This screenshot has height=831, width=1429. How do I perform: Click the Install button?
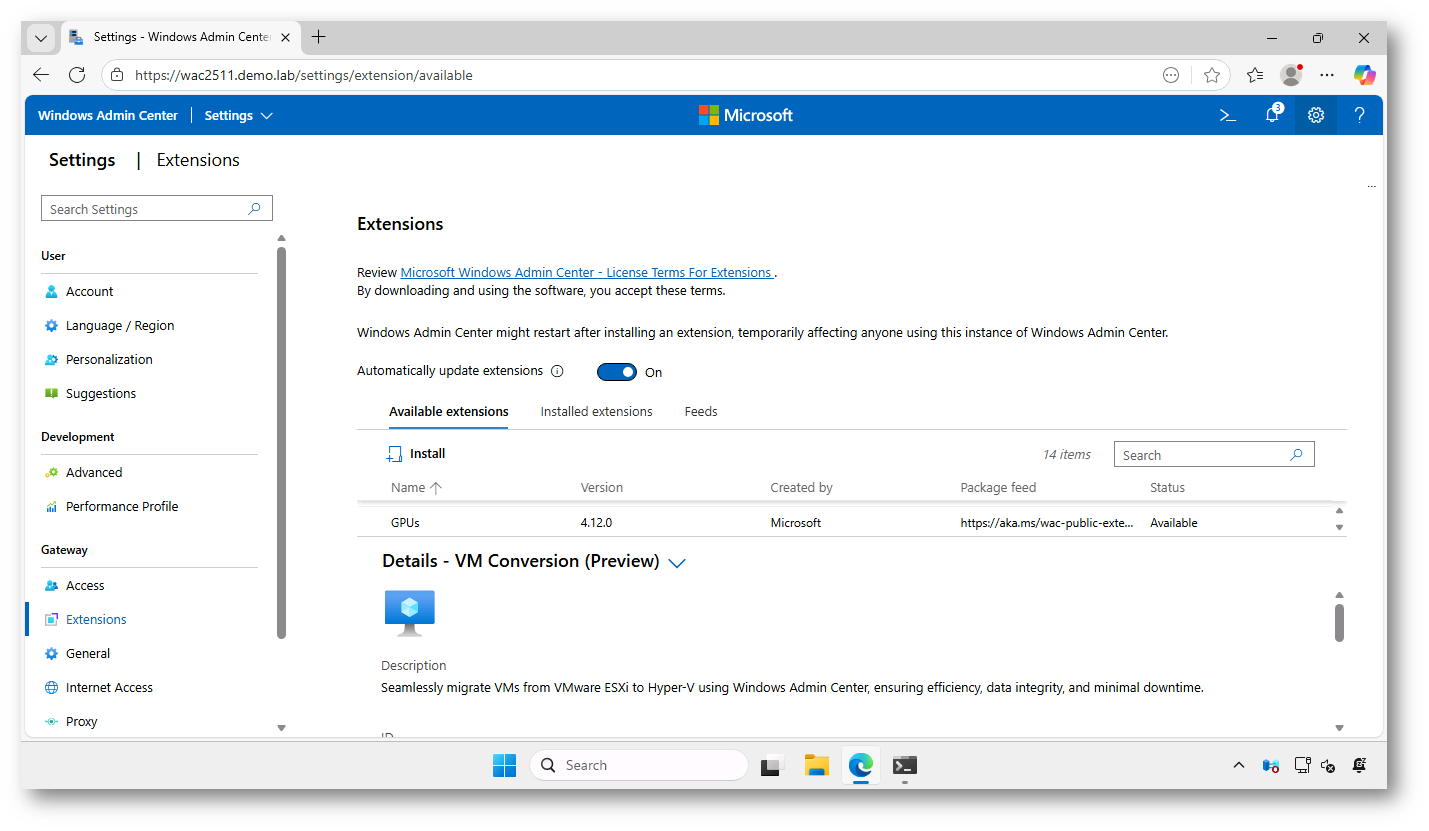(417, 454)
